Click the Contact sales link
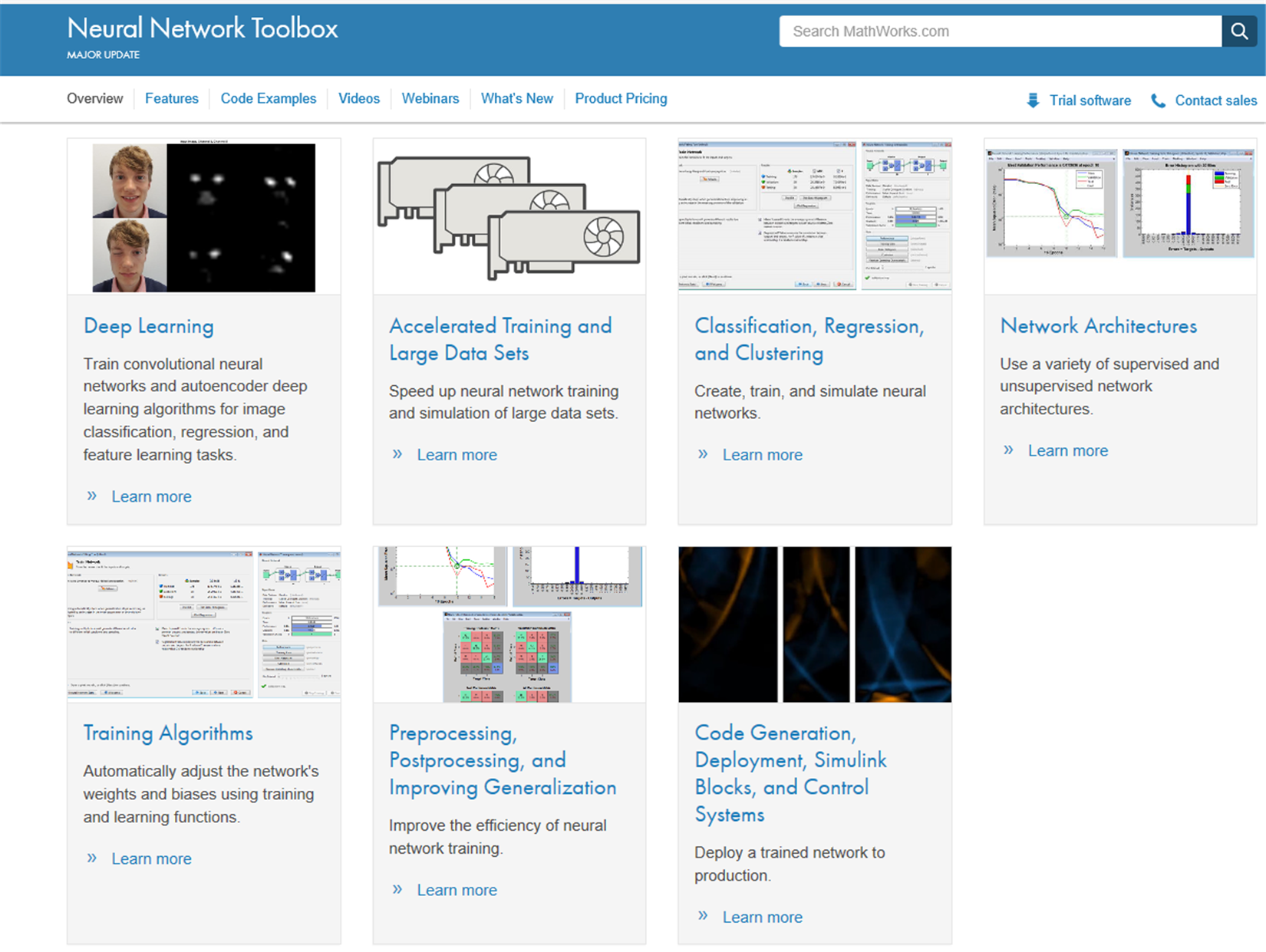The height and width of the screenshot is (952, 1266). coord(1216,100)
